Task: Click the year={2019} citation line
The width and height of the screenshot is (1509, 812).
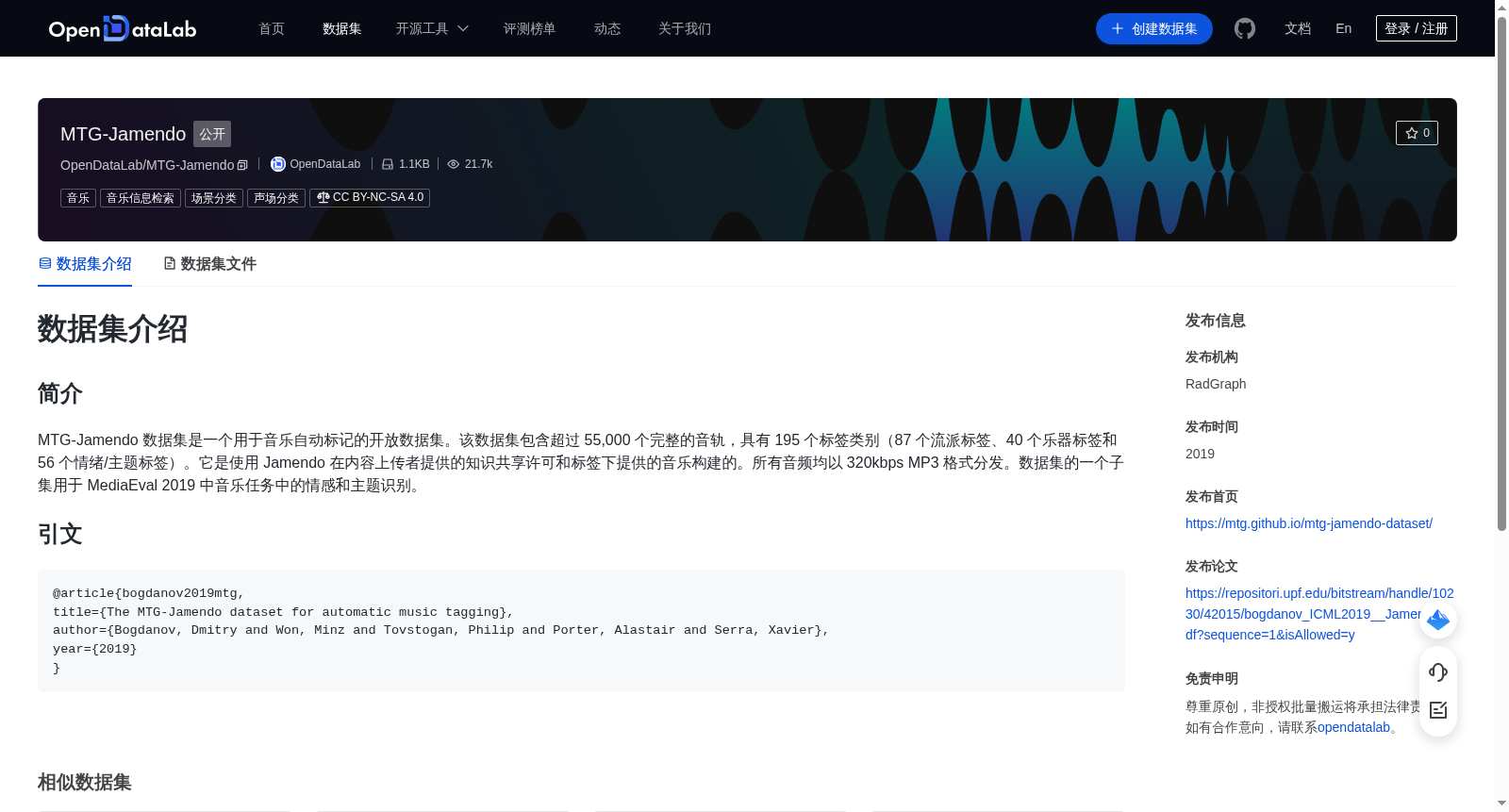Action: pyautogui.click(x=94, y=649)
